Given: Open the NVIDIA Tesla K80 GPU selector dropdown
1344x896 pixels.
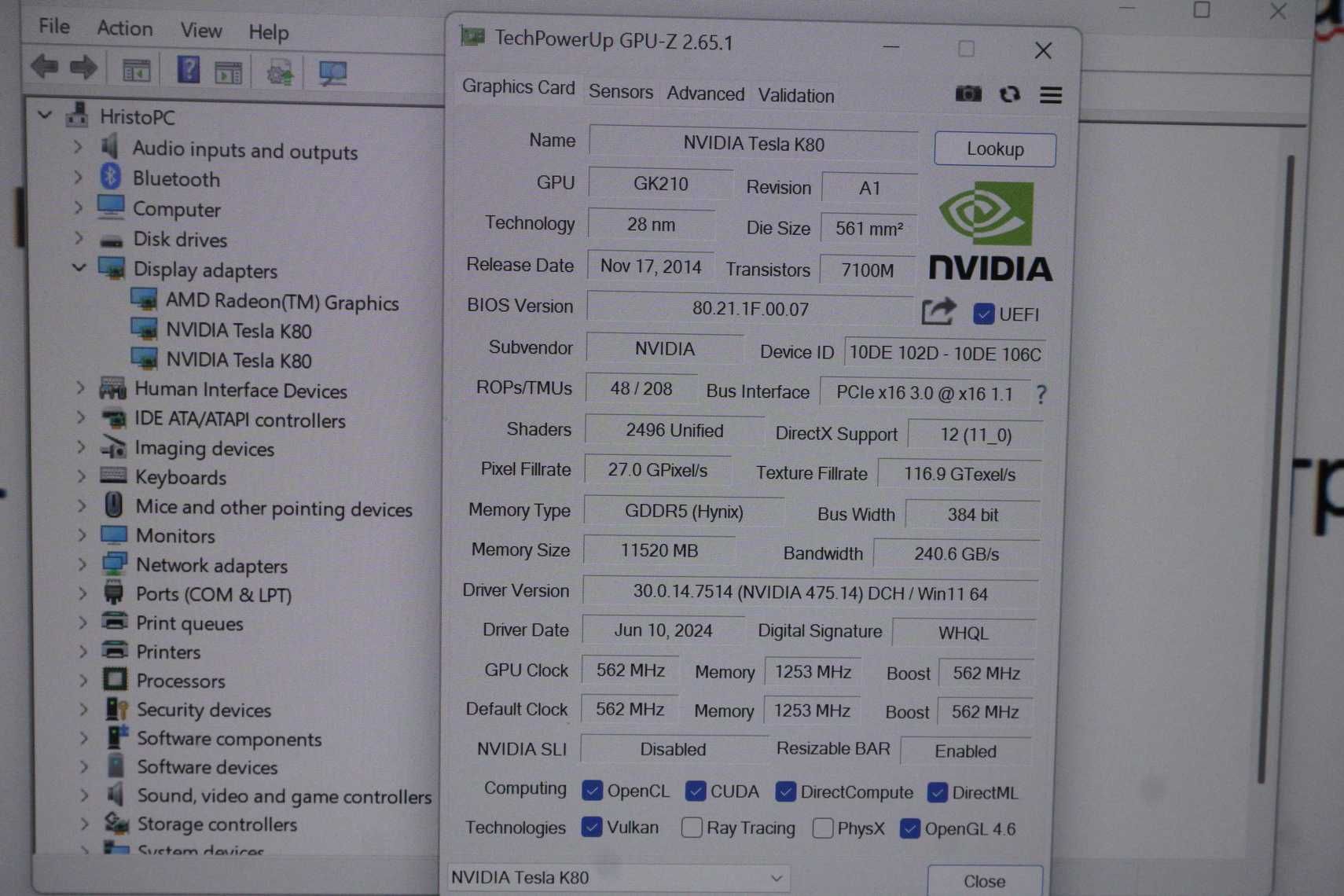Looking at the screenshot, I should click(619, 878).
